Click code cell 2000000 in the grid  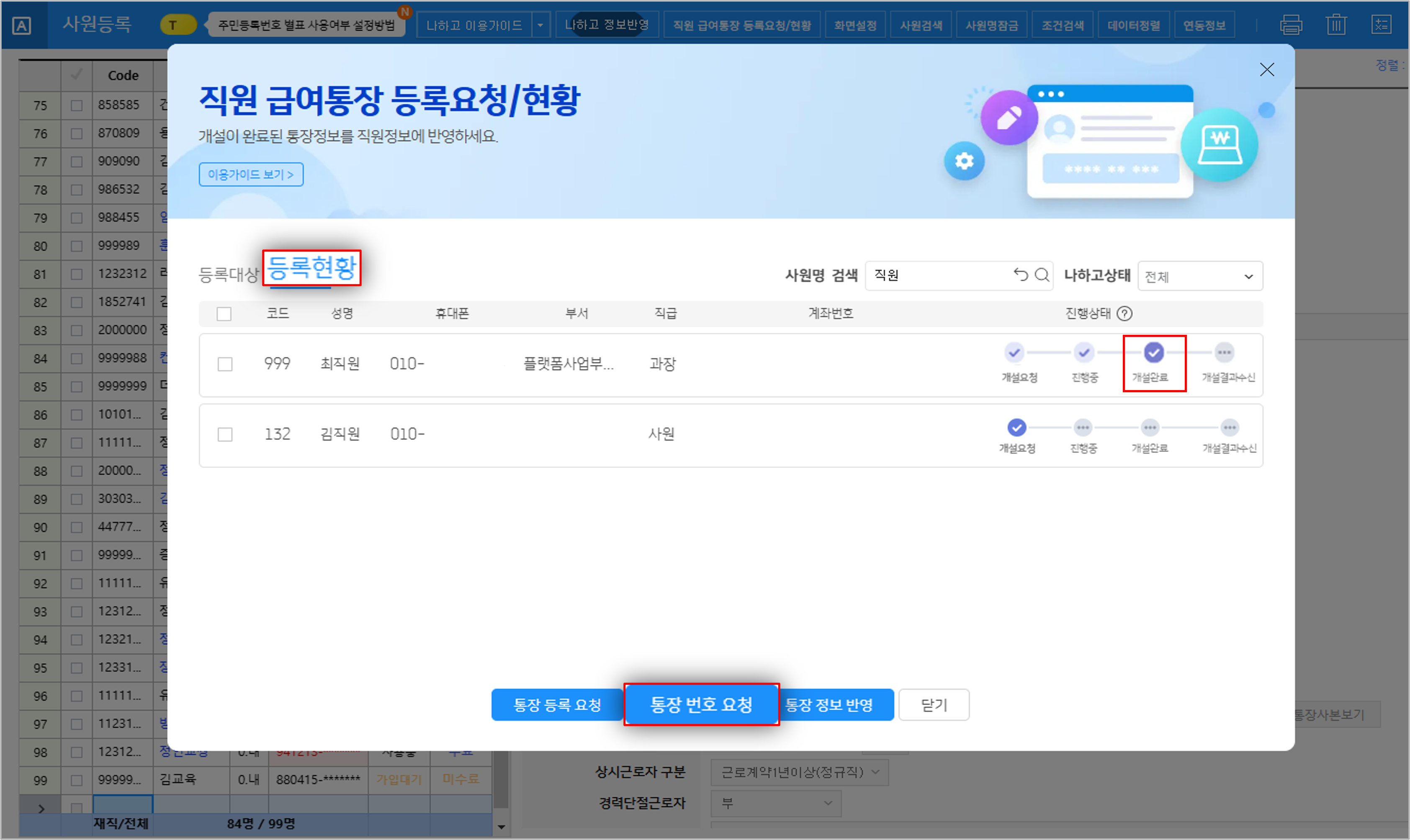[x=122, y=330]
